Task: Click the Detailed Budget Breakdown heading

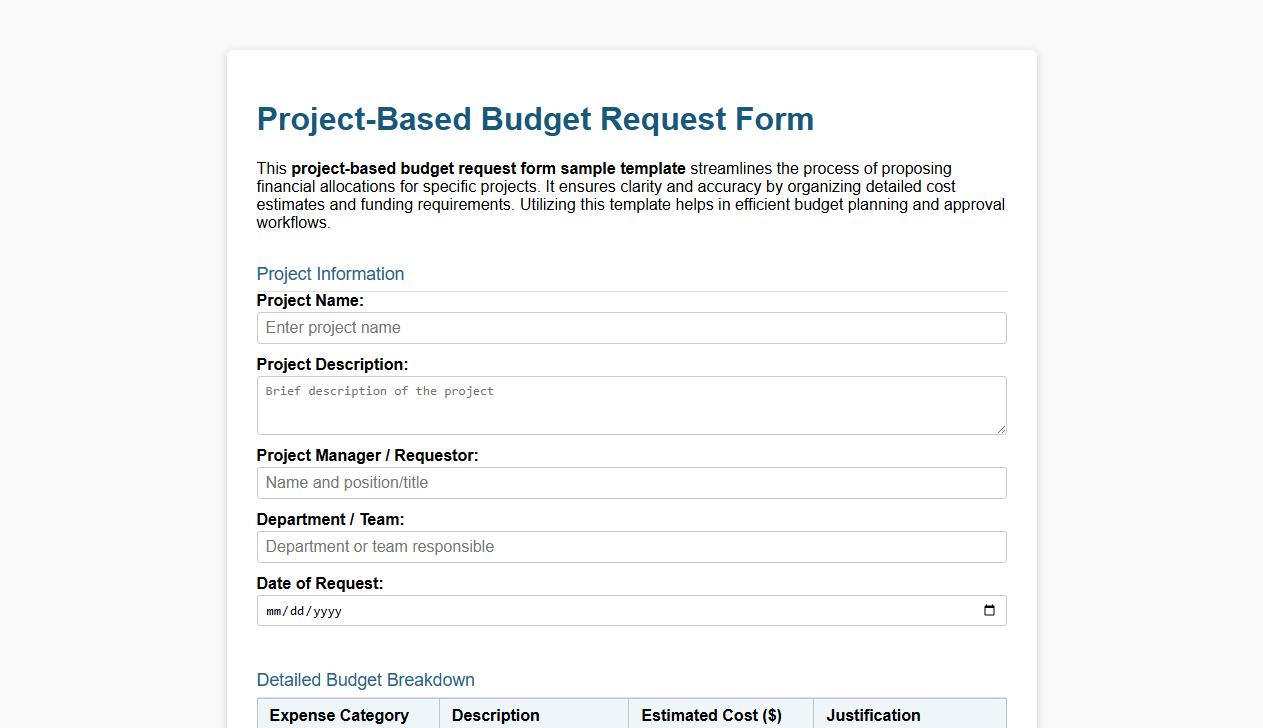Action: [x=365, y=679]
